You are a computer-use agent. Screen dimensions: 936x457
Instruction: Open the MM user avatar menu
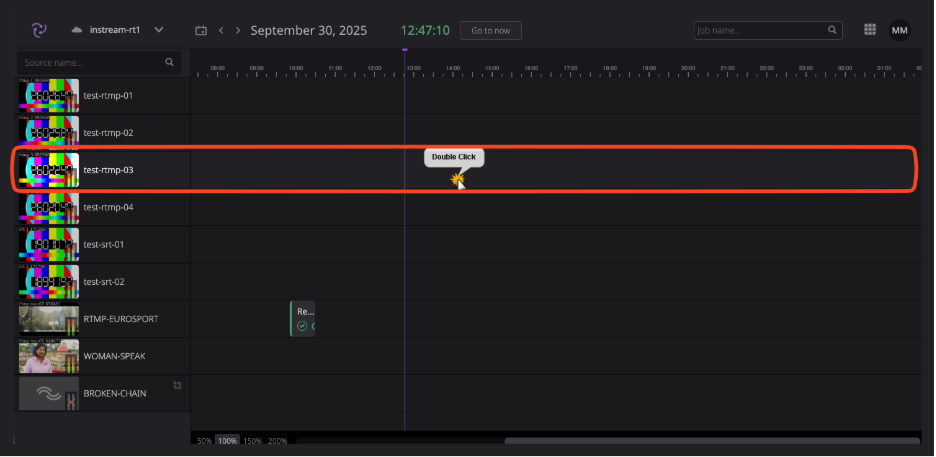900,30
